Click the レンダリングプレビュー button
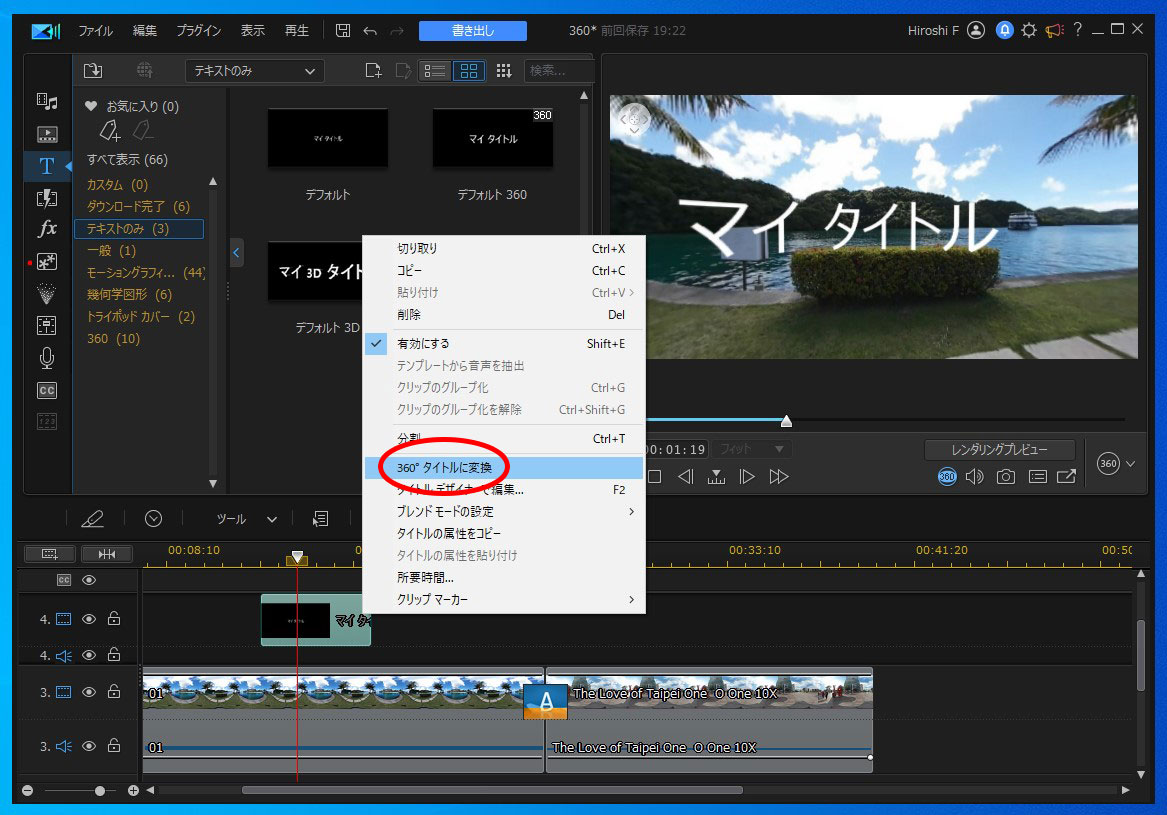 click(x=999, y=450)
